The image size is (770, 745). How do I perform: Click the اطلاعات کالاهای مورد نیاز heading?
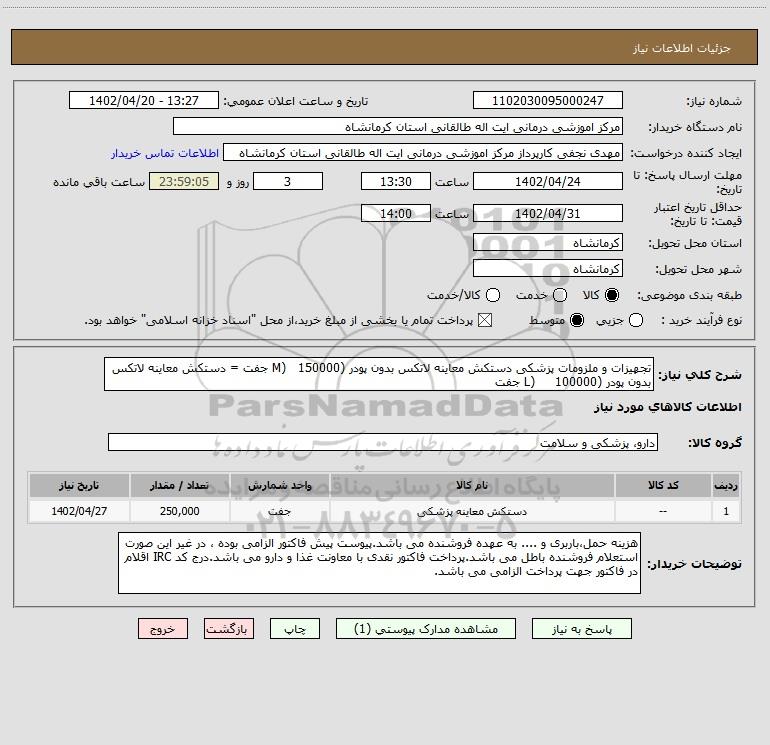click(668, 407)
